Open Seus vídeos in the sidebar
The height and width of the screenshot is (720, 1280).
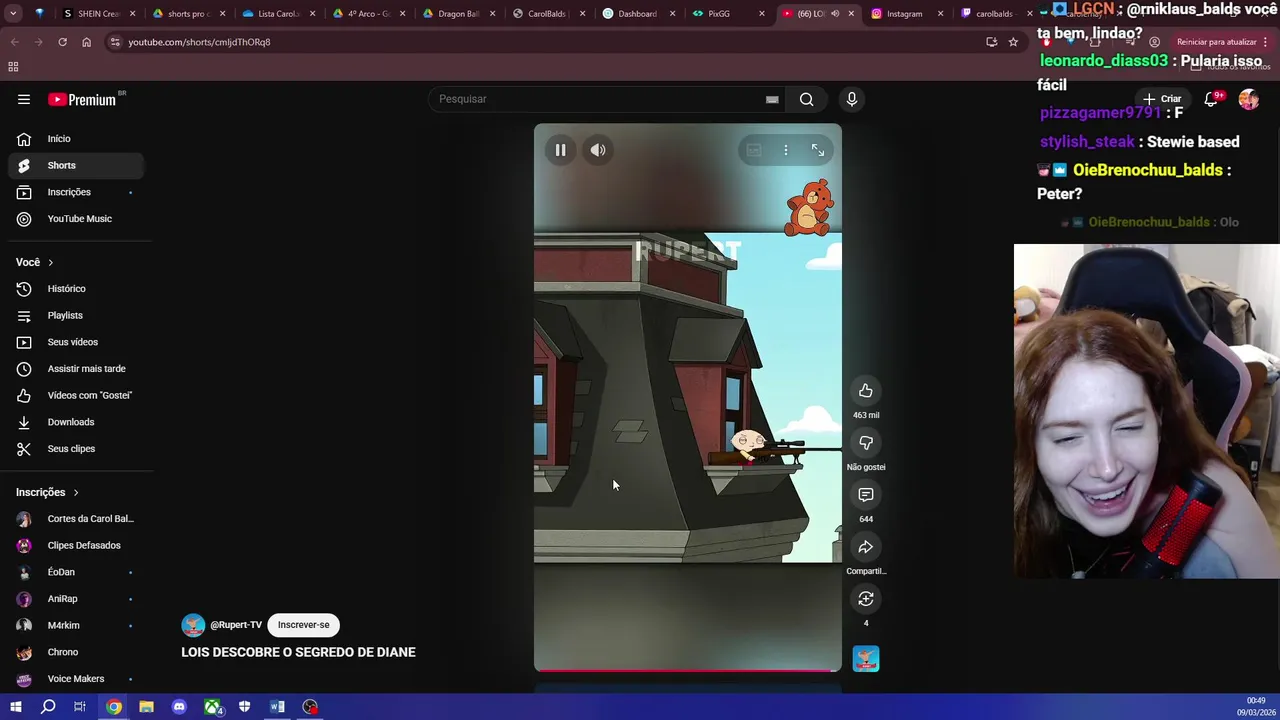tap(76, 342)
